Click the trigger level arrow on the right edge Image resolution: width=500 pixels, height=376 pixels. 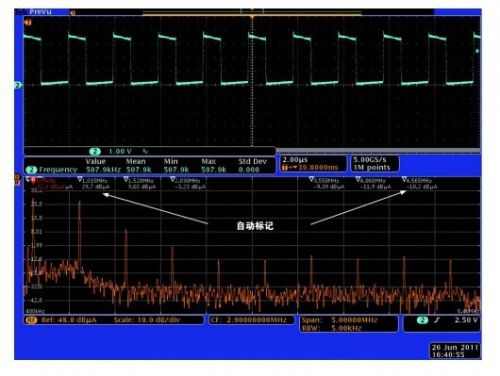(x=477, y=51)
